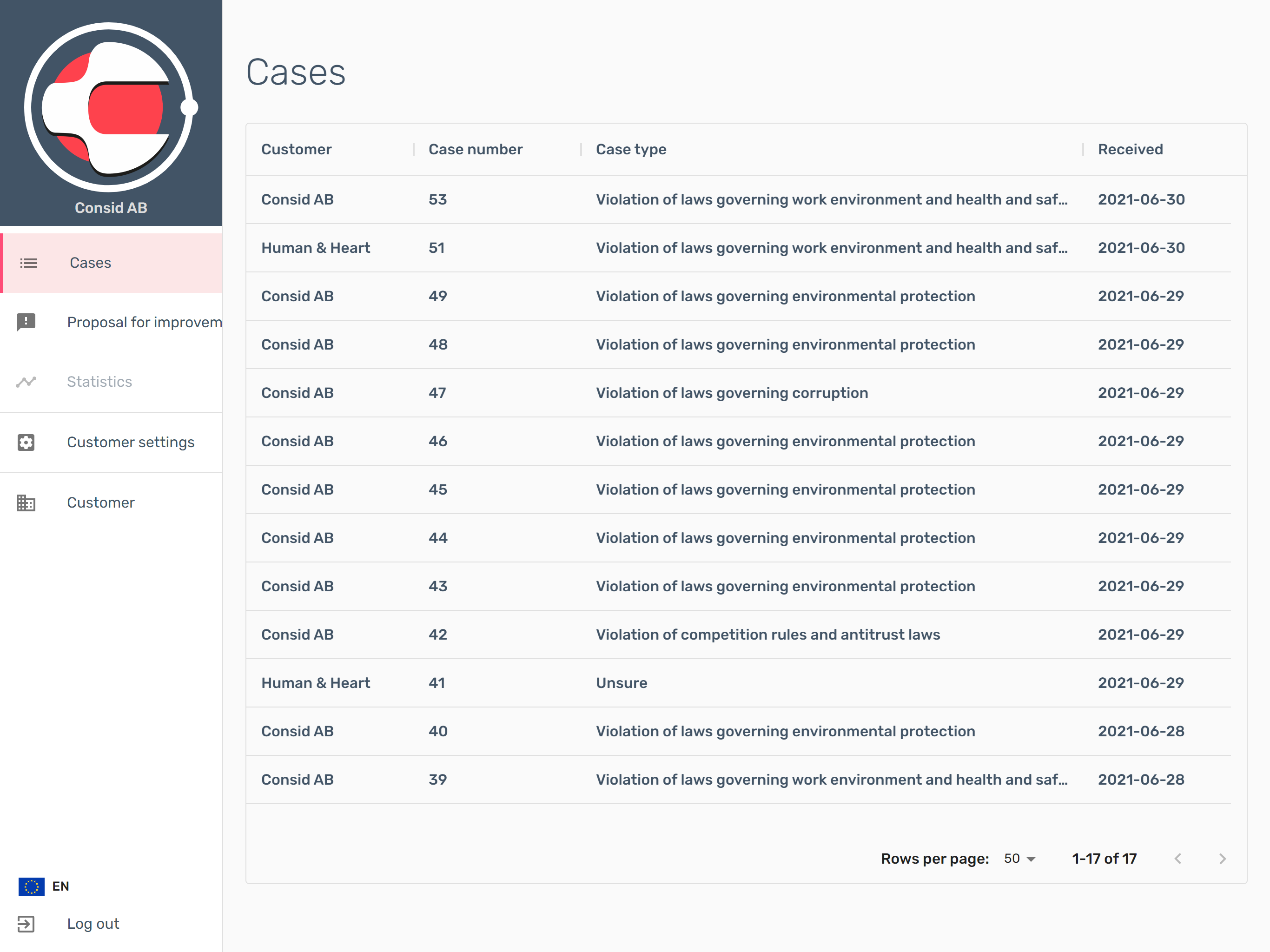Sort by Customer column header

296,149
